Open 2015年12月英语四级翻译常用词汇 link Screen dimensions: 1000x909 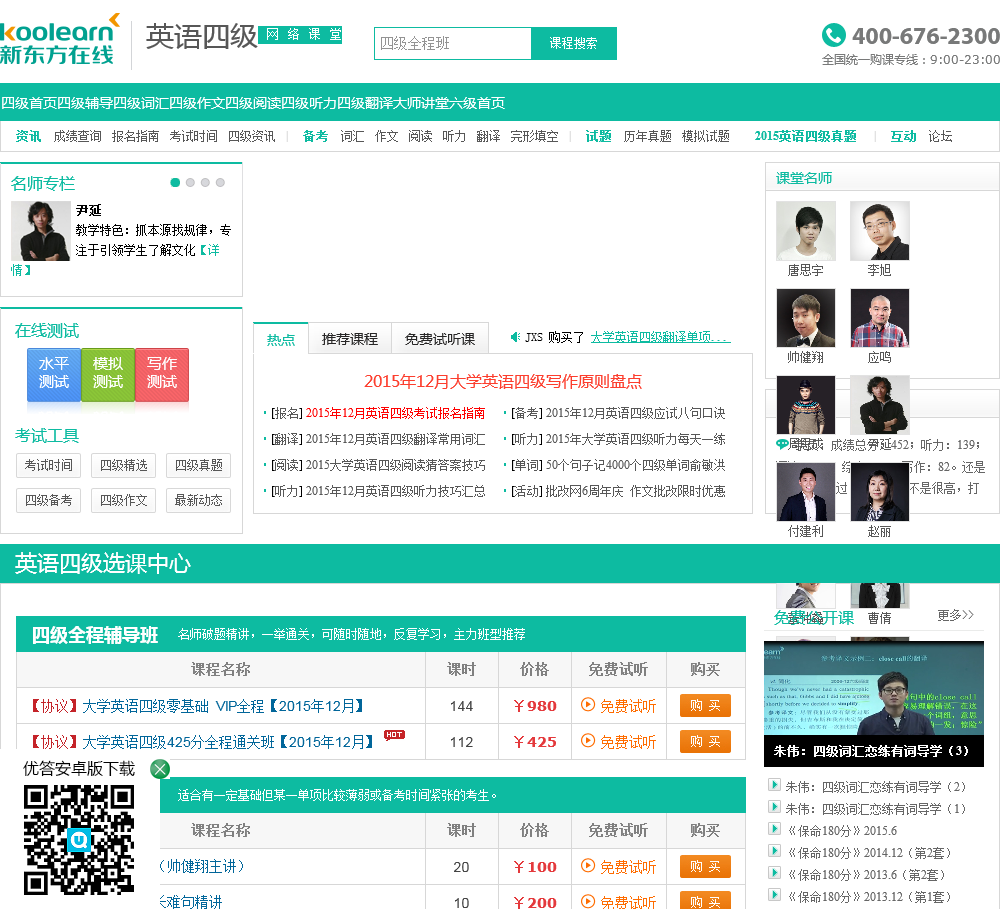point(395,440)
